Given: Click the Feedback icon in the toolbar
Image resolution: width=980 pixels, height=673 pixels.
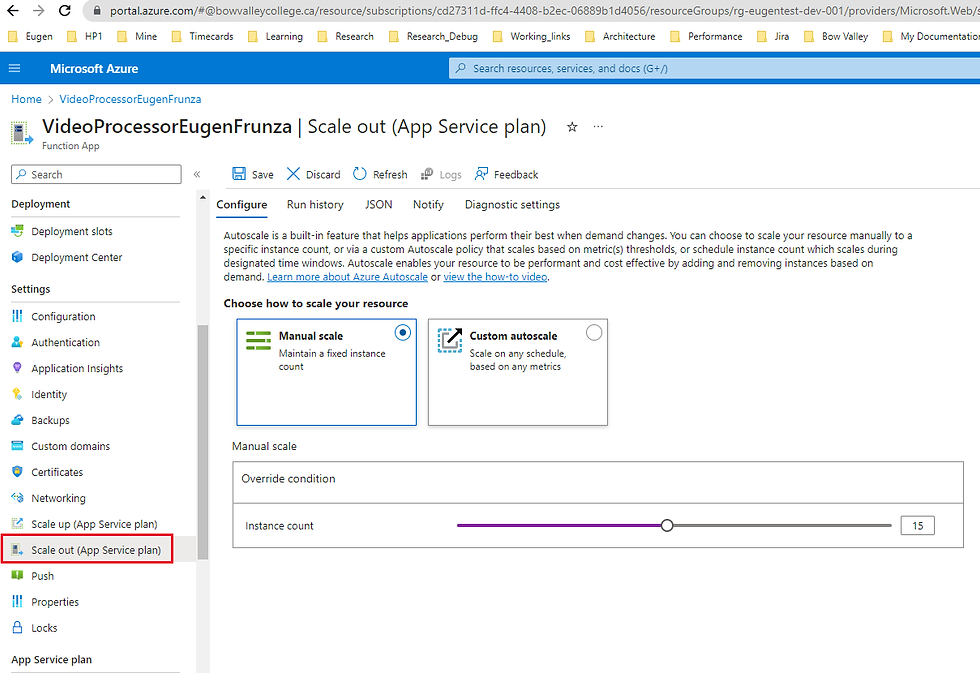Looking at the screenshot, I should 481,174.
